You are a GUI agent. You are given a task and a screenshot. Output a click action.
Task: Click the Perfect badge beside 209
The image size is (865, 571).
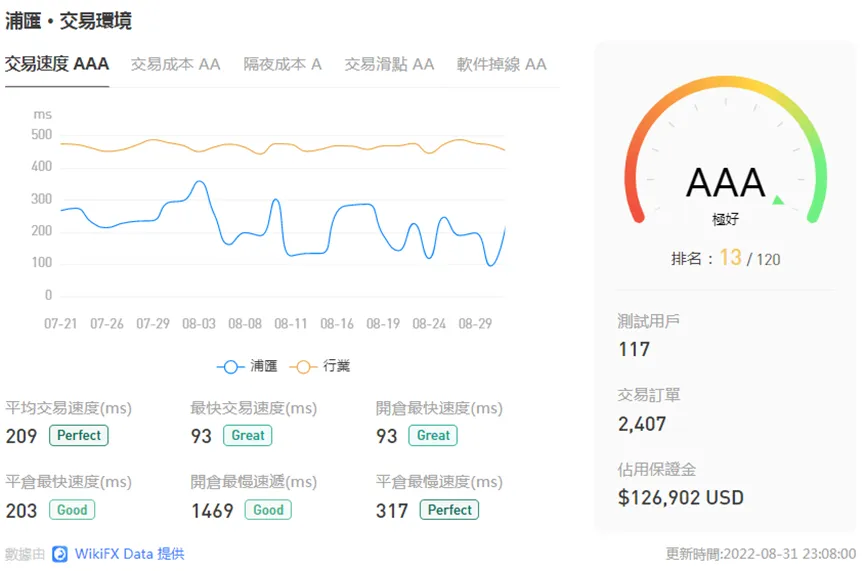[x=79, y=435]
